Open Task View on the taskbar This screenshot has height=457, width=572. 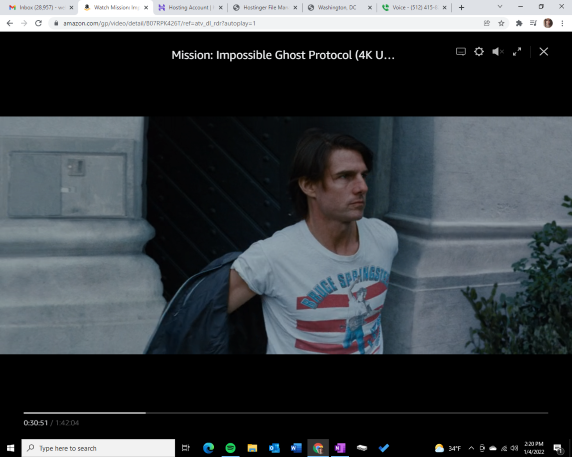tap(186, 448)
